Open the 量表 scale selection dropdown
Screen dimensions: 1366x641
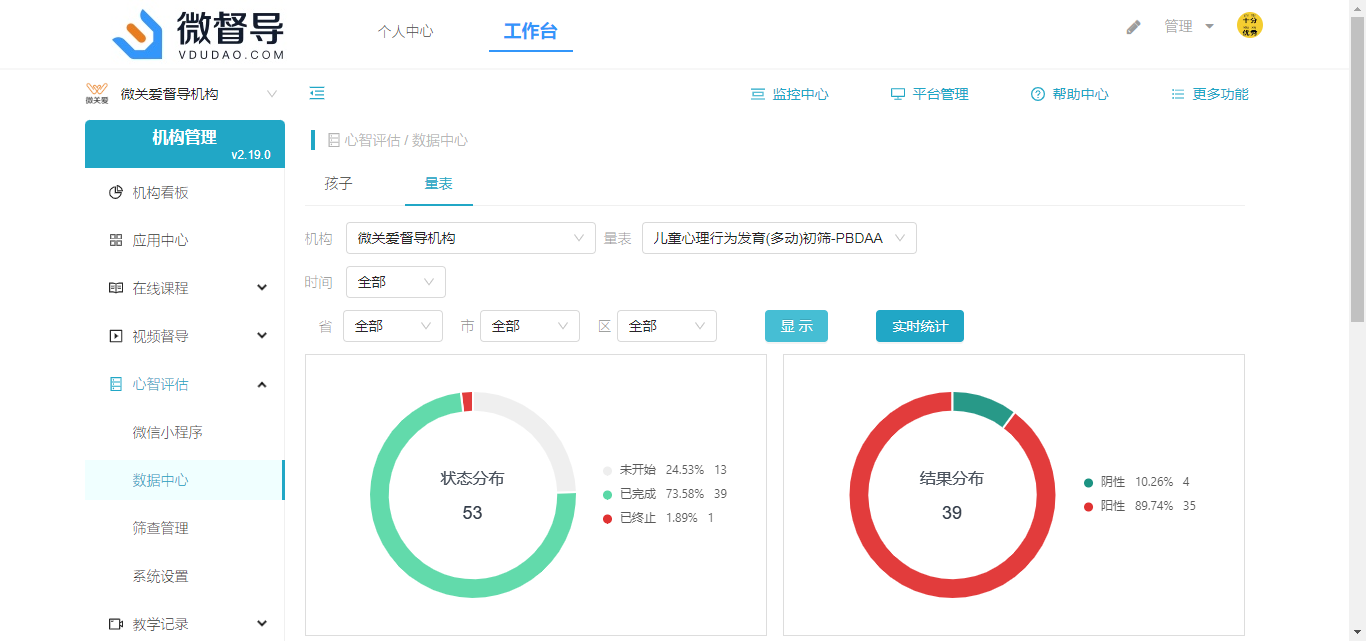tap(778, 238)
